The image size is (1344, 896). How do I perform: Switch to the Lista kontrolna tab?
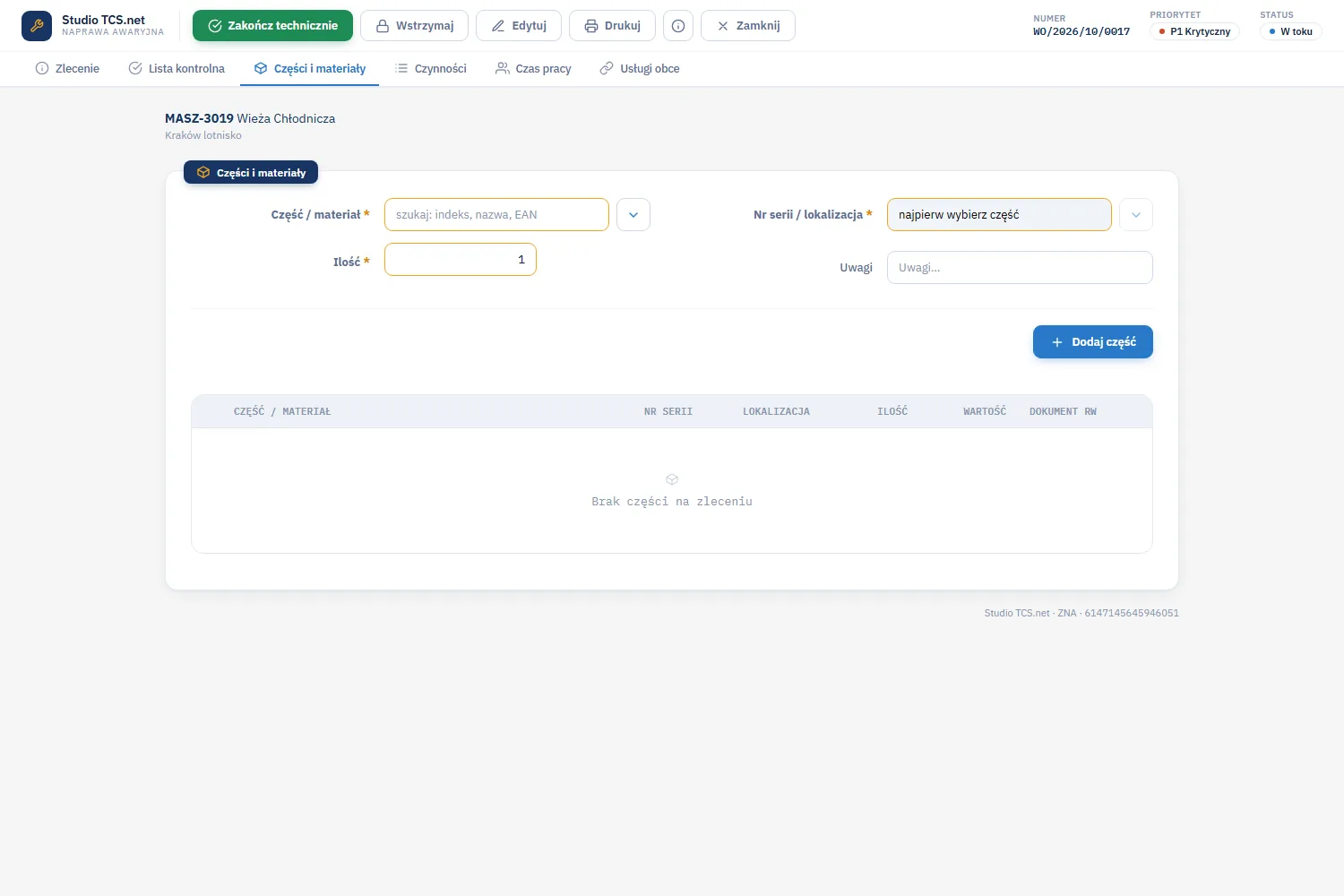[x=177, y=68]
